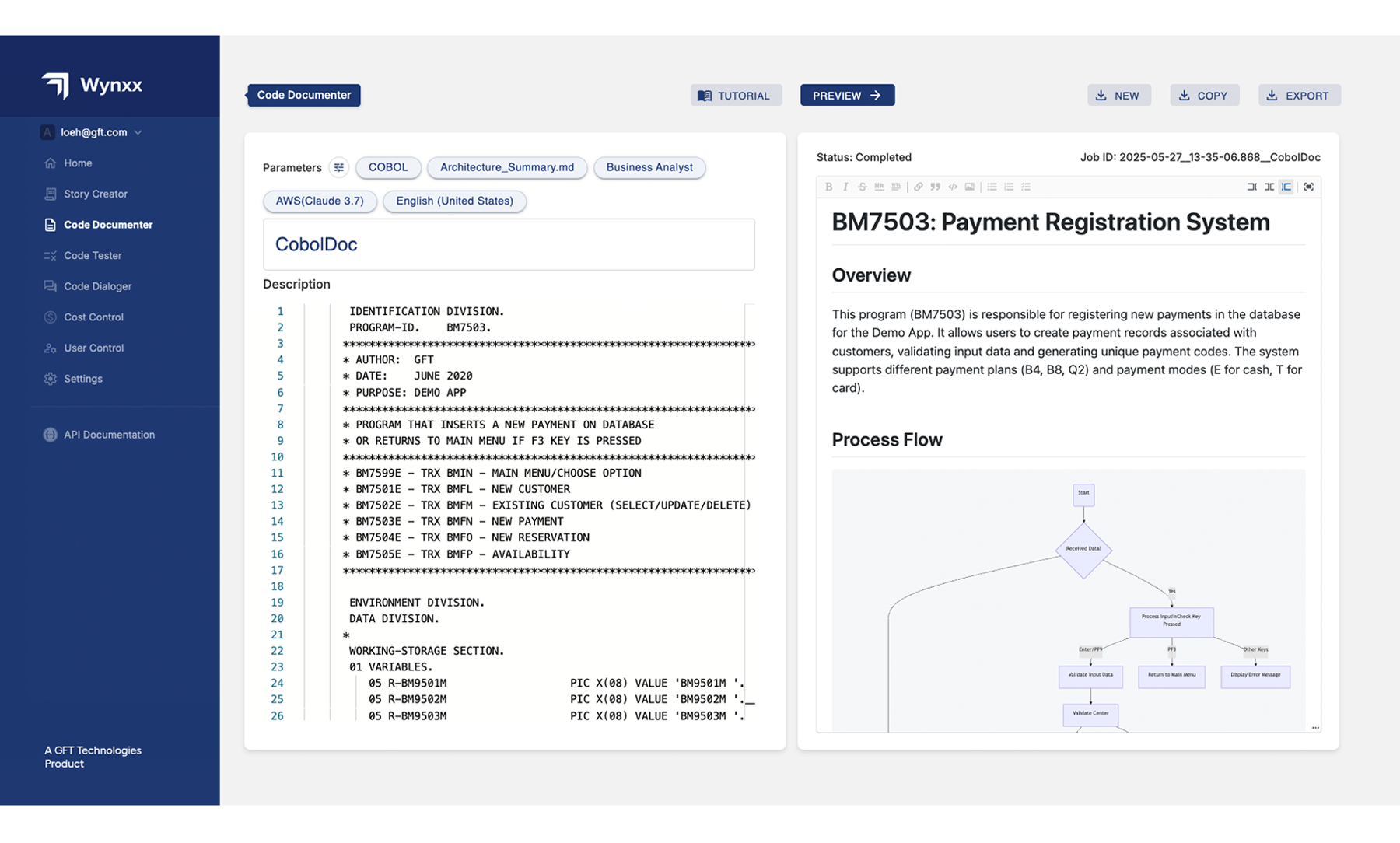
Task: Insert a blockquote using the quote icon
Action: [935, 187]
